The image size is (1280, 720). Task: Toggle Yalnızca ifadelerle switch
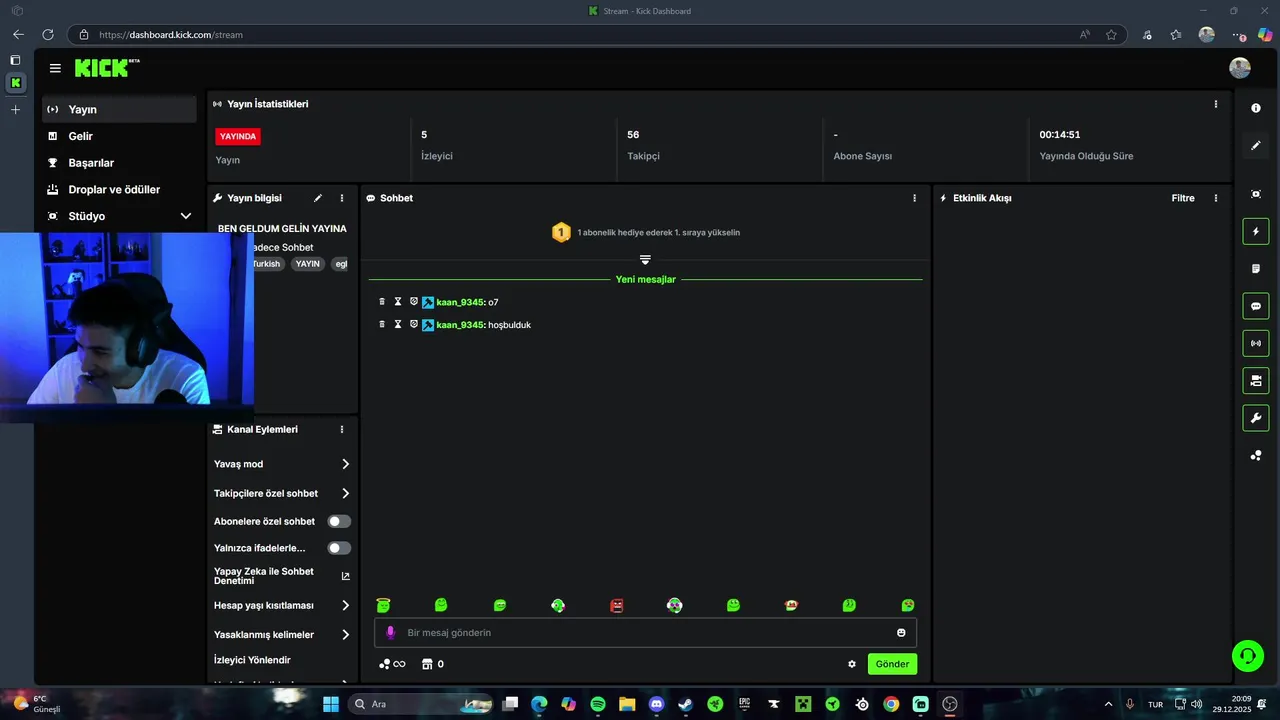click(339, 548)
